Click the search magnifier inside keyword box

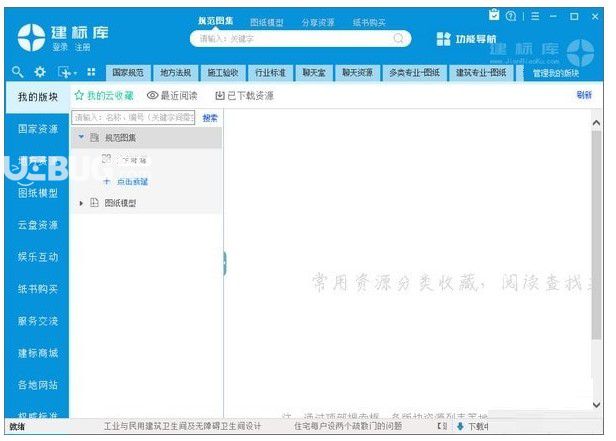coord(398,38)
